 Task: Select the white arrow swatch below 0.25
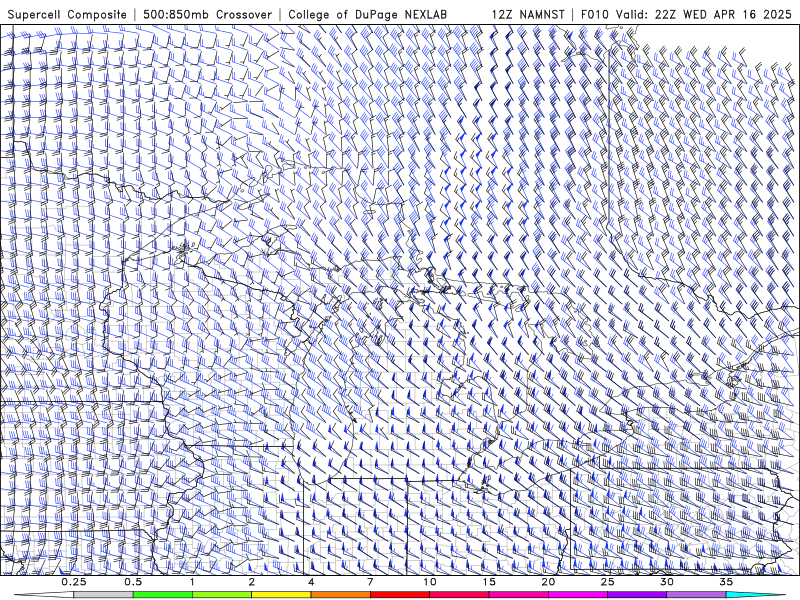(44, 595)
